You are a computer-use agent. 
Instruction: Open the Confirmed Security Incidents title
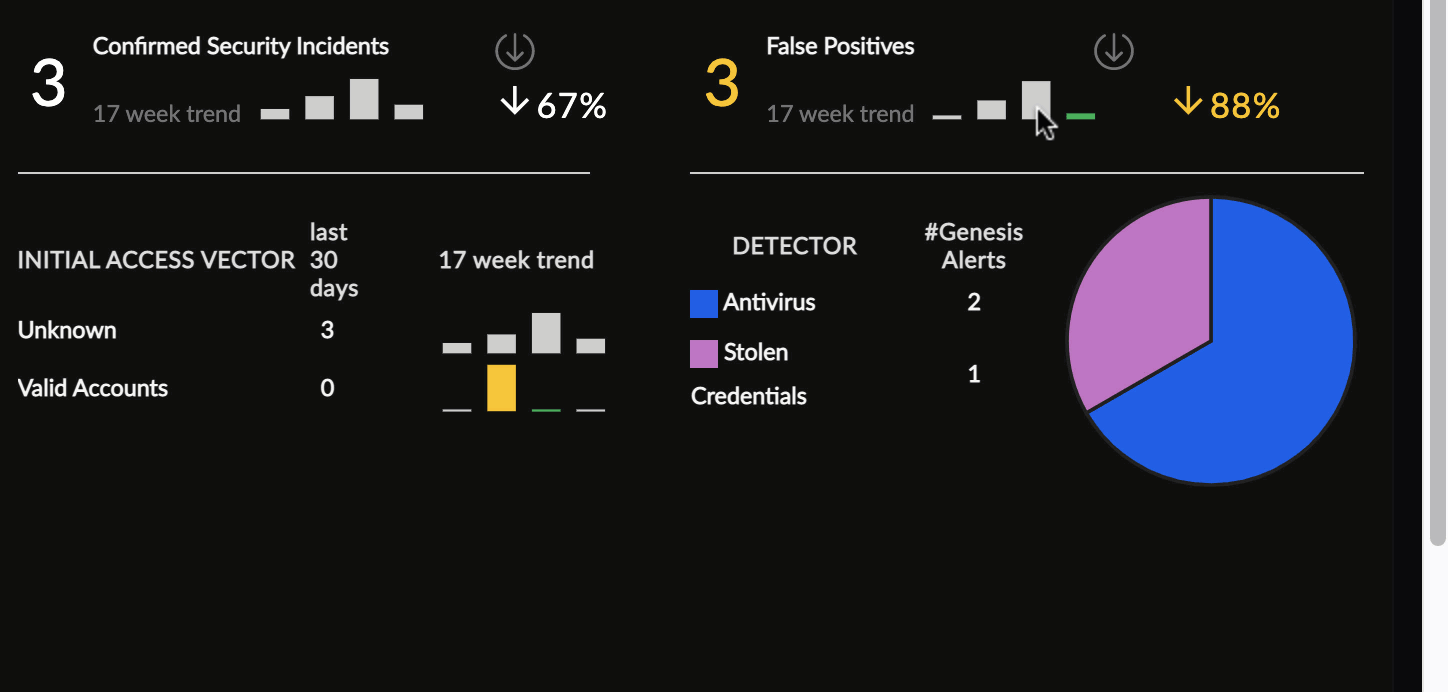click(x=241, y=46)
